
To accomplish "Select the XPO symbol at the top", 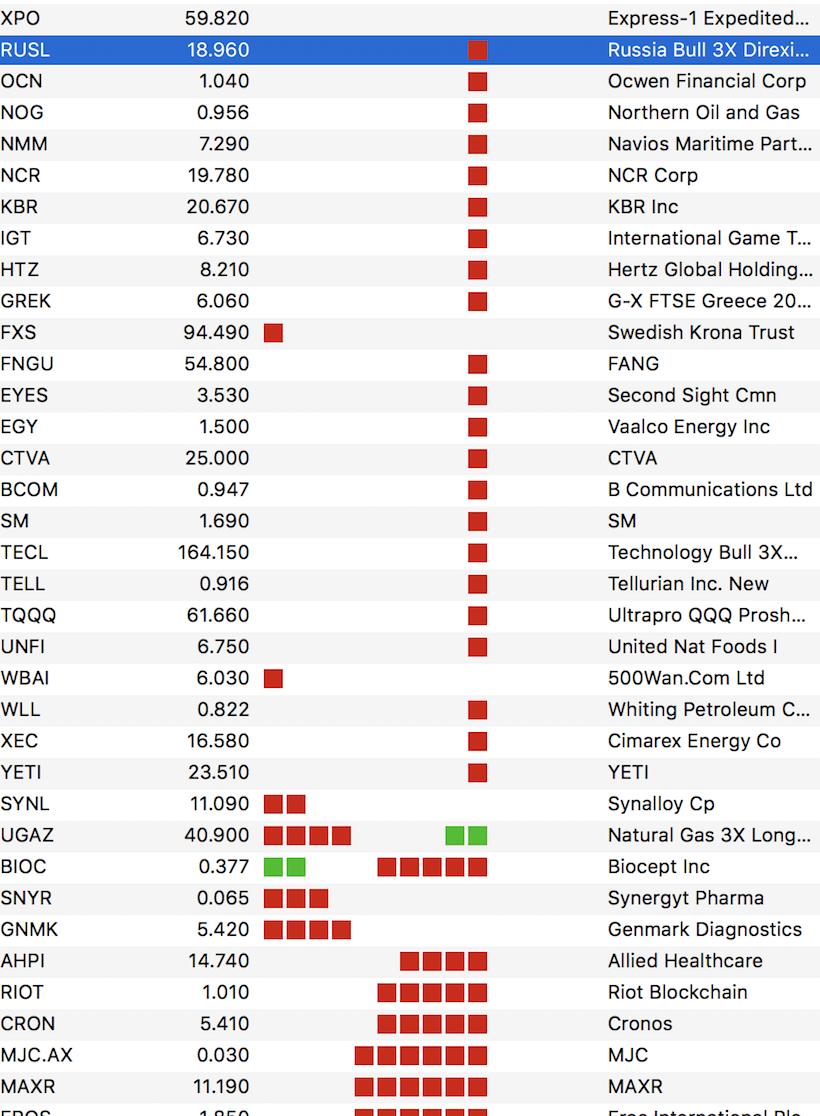I will [x=20, y=18].
